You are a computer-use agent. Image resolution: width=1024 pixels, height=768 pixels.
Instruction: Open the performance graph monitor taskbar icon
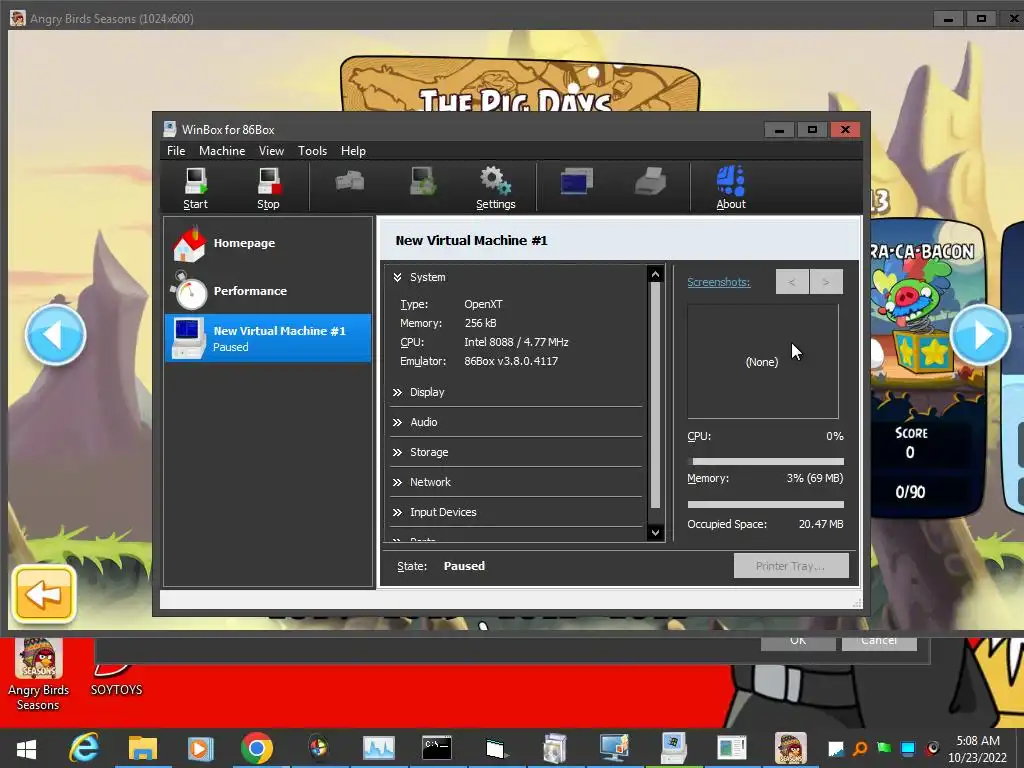click(379, 748)
